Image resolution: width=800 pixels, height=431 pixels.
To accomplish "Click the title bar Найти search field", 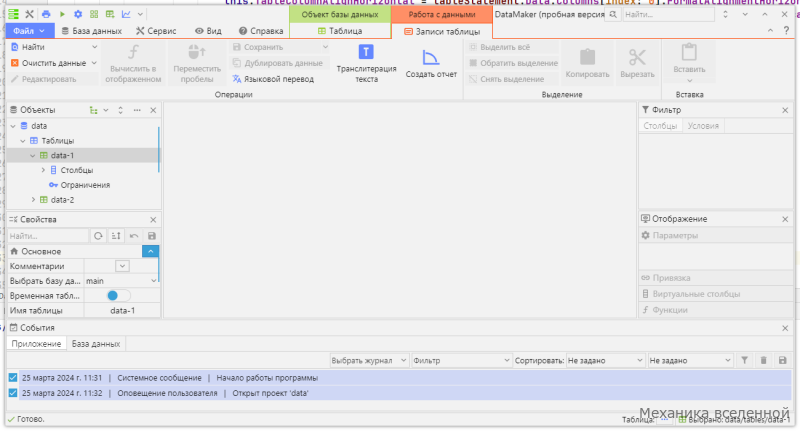I will coord(668,14).
